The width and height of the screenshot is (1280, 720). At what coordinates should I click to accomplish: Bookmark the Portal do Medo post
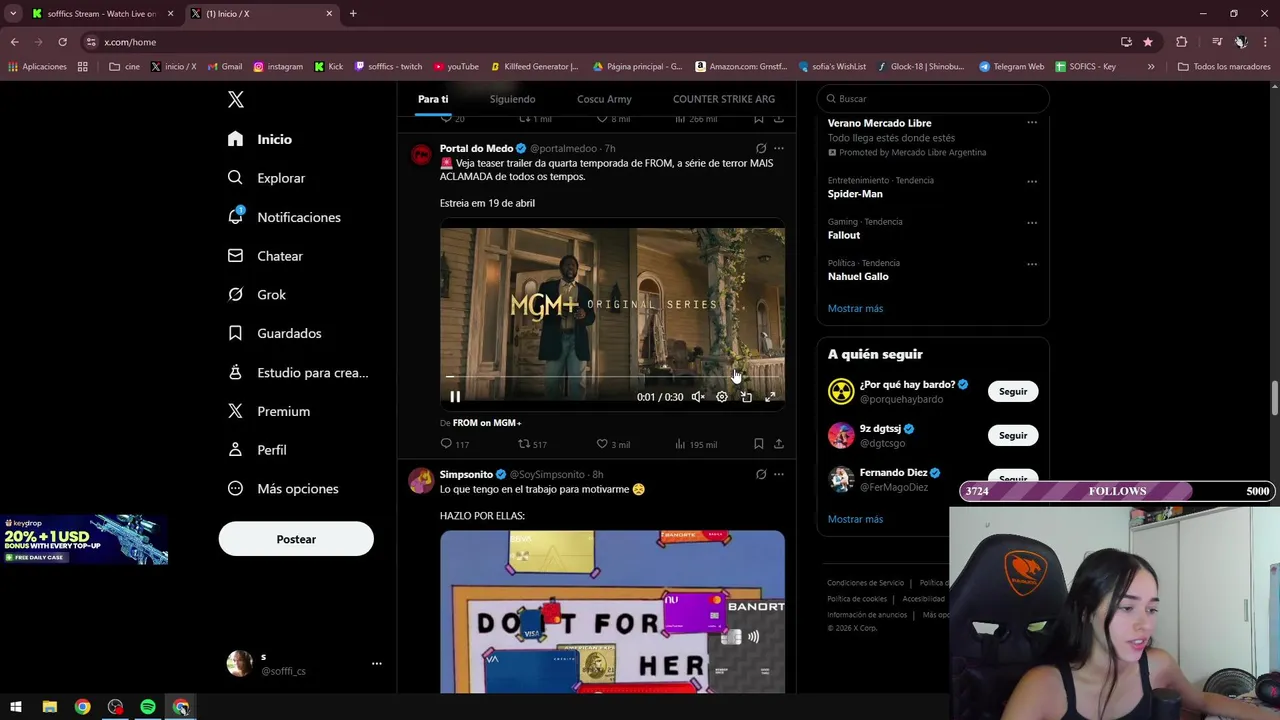click(759, 444)
